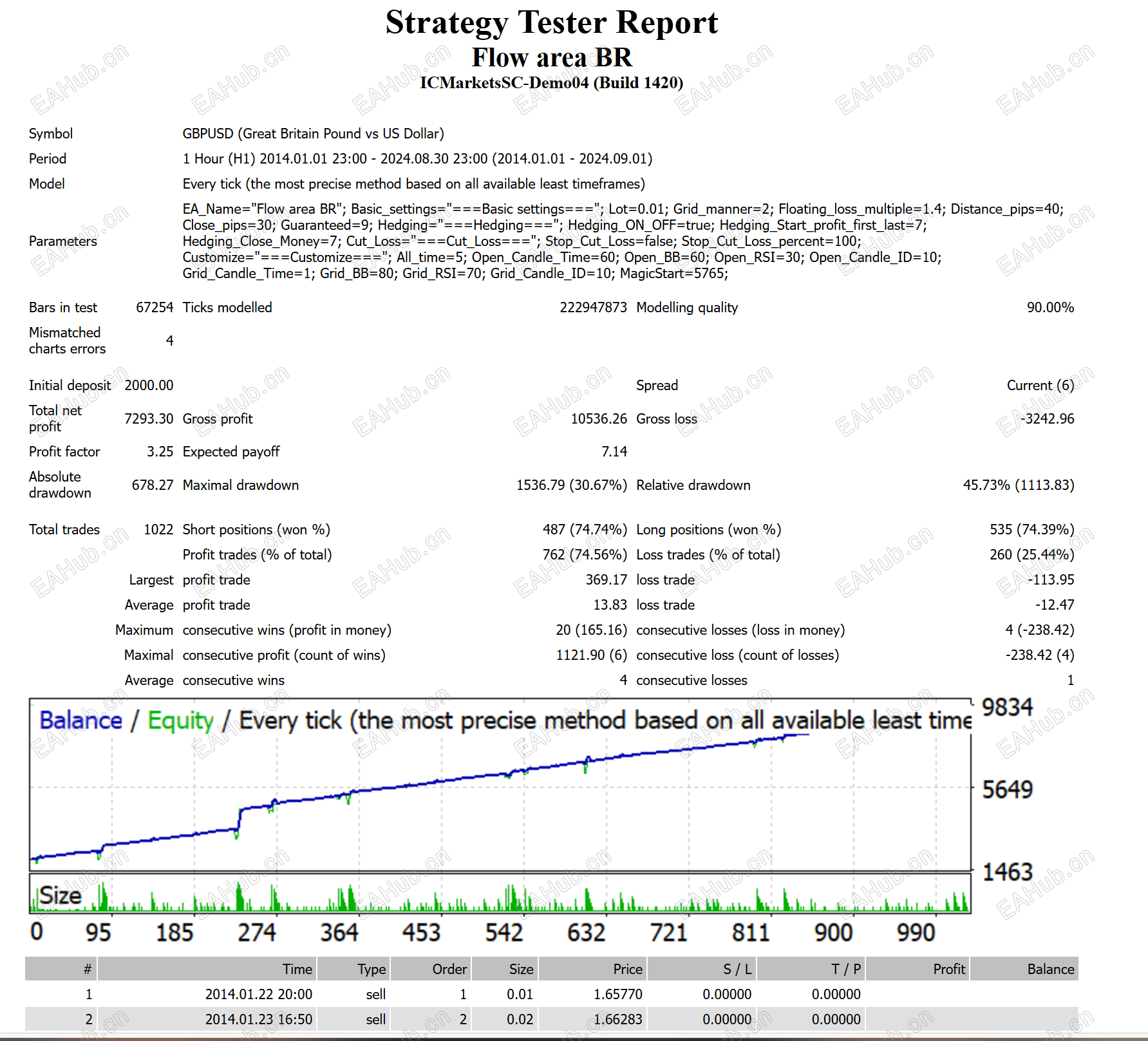Click Total trades value 1022
Viewport: 1148px width, 1041px height.
point(158,529)
